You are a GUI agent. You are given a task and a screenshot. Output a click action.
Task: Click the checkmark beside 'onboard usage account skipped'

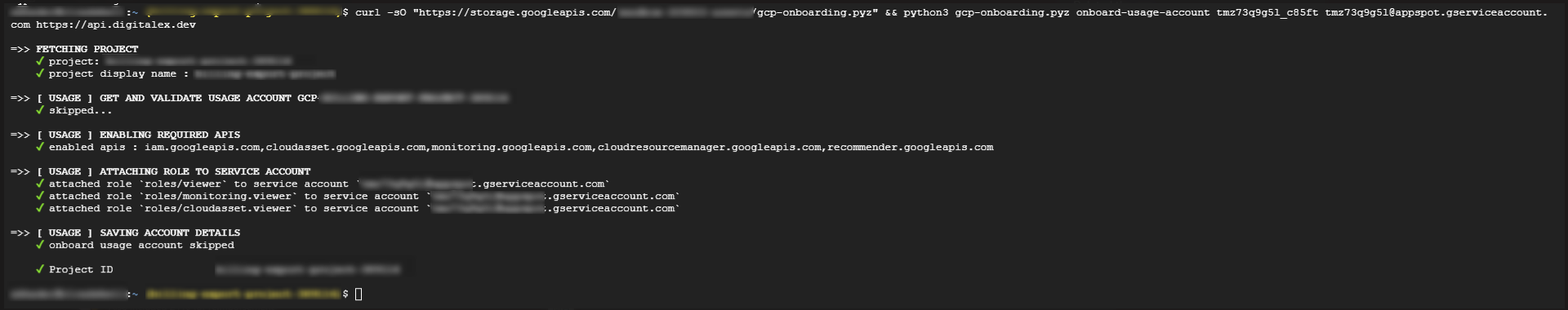39,245
